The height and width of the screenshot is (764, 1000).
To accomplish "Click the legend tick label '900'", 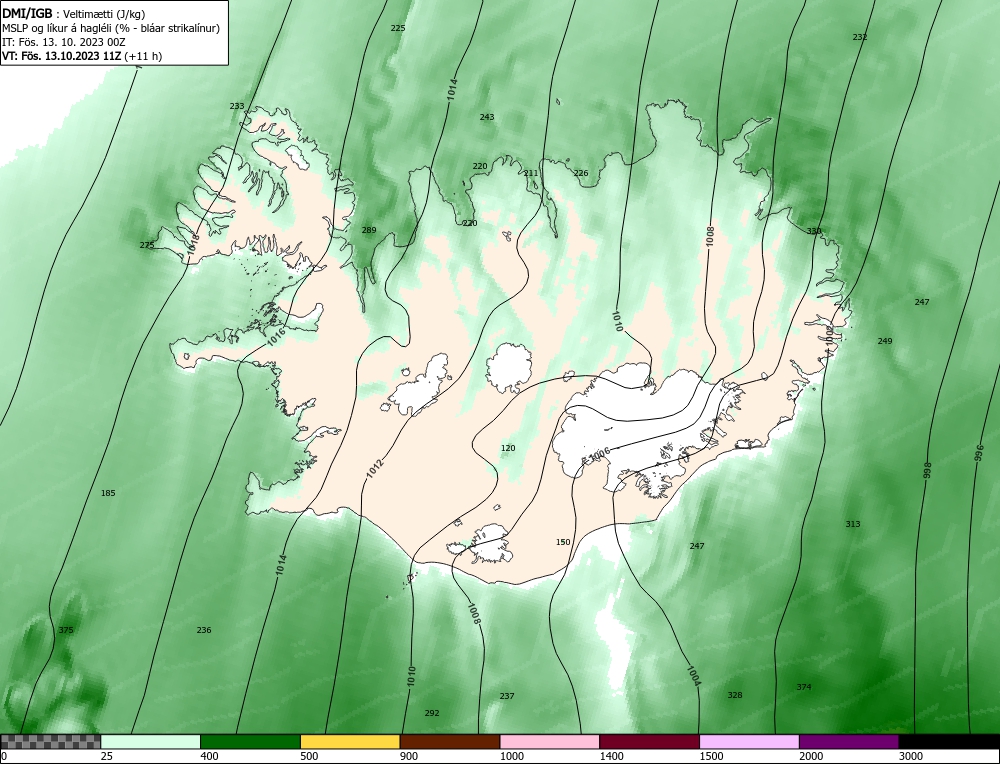I will tap(409, 756).
